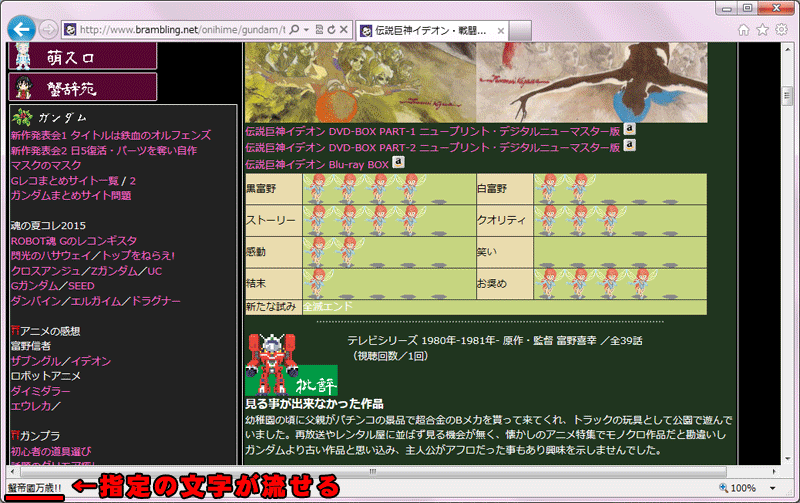Select the 伝説巨神イデオン browser tab

coord(431,31)
